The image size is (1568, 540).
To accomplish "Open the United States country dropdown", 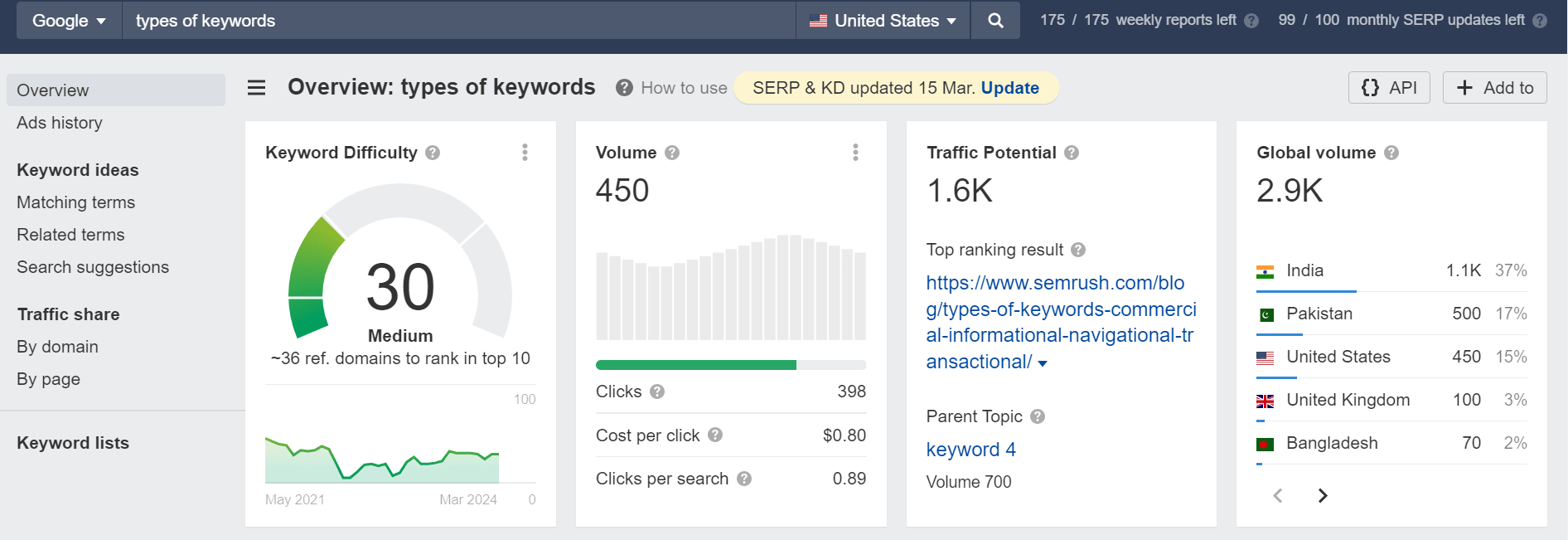I will (x=883, y=21).
